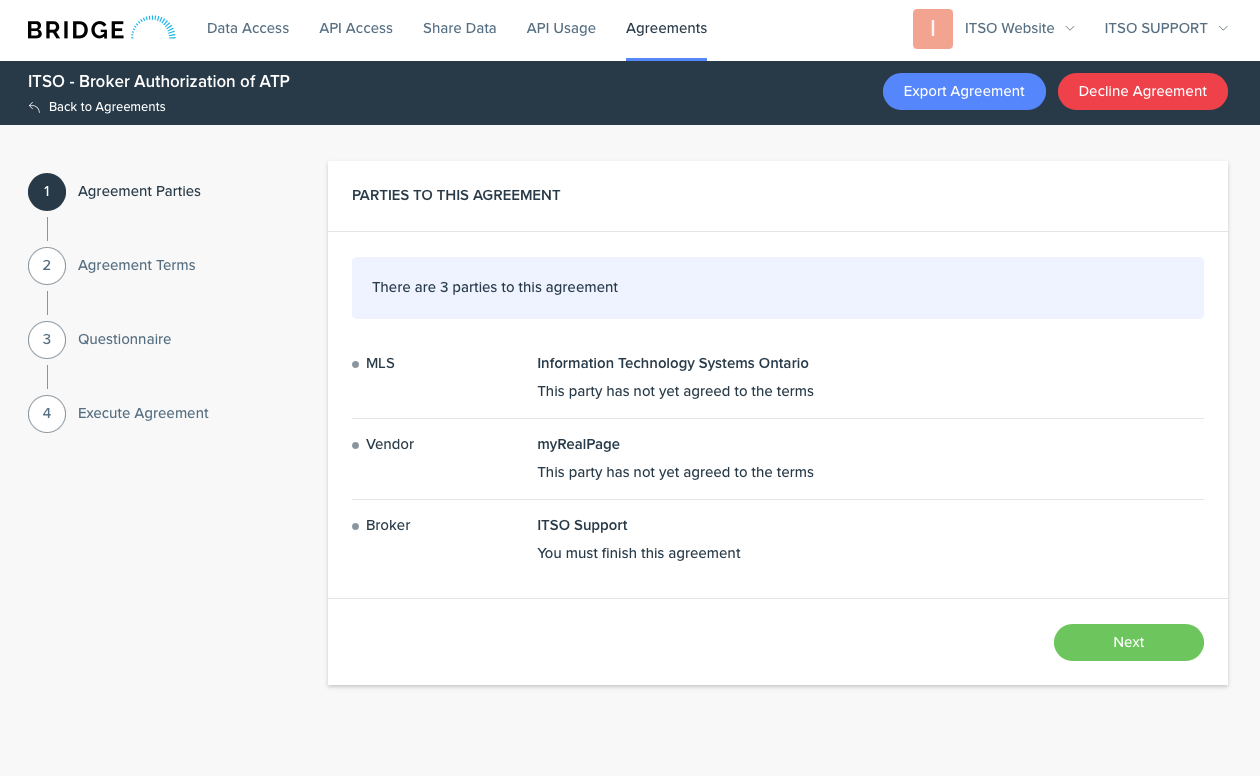Select step 4 circle icon
Screen dimensions: 1260x776
pos(47,414)
